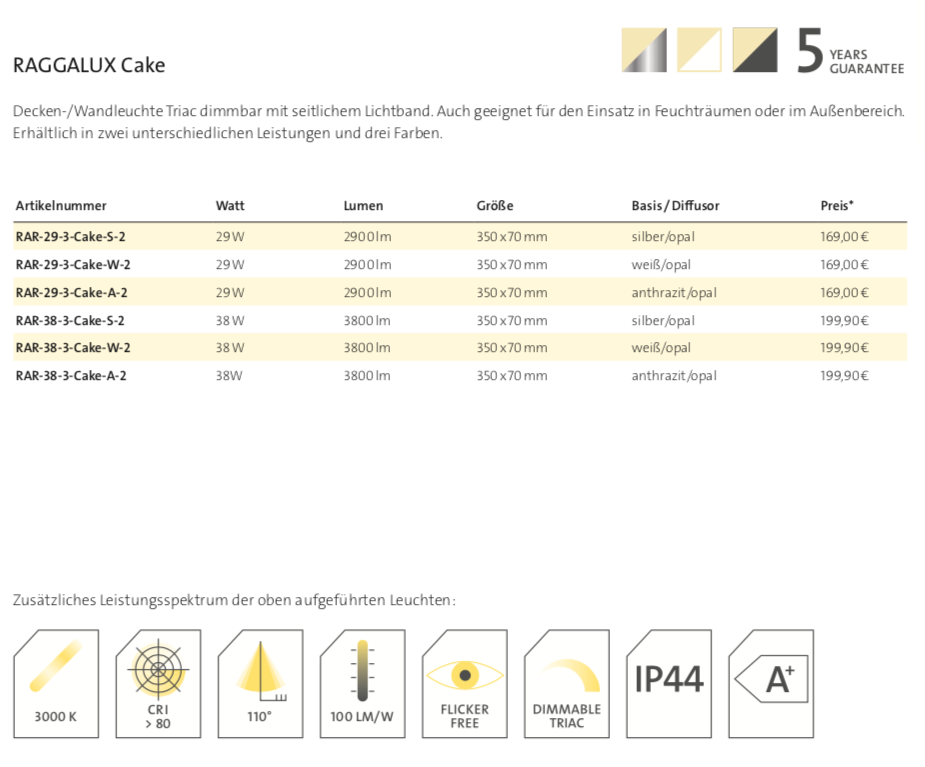Click 29 W in the RAR-29-3-Cake-W-2 row
Image resolution: width=925 pixels, height=767 pixels.
coord(230,264)
